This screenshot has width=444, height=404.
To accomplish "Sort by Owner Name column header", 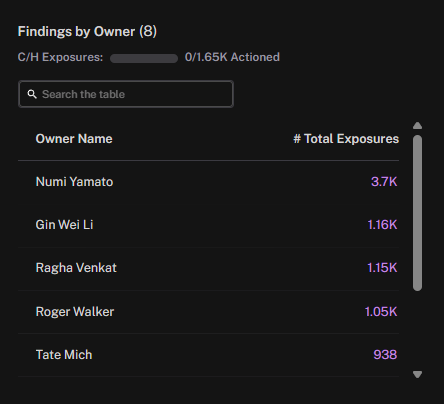I will coord(74,139).
